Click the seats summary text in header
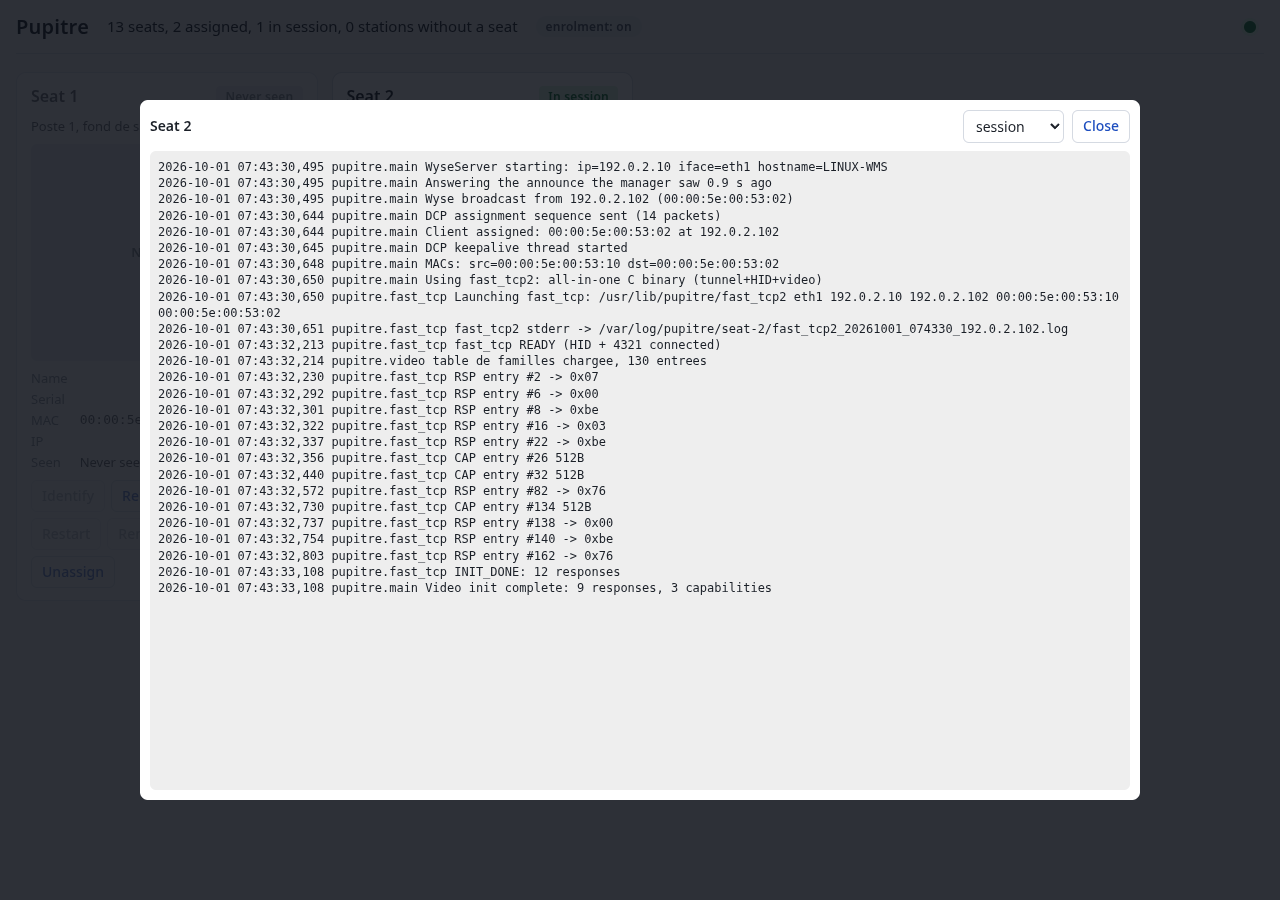The image size is (1280, 900). coord(312,27)
